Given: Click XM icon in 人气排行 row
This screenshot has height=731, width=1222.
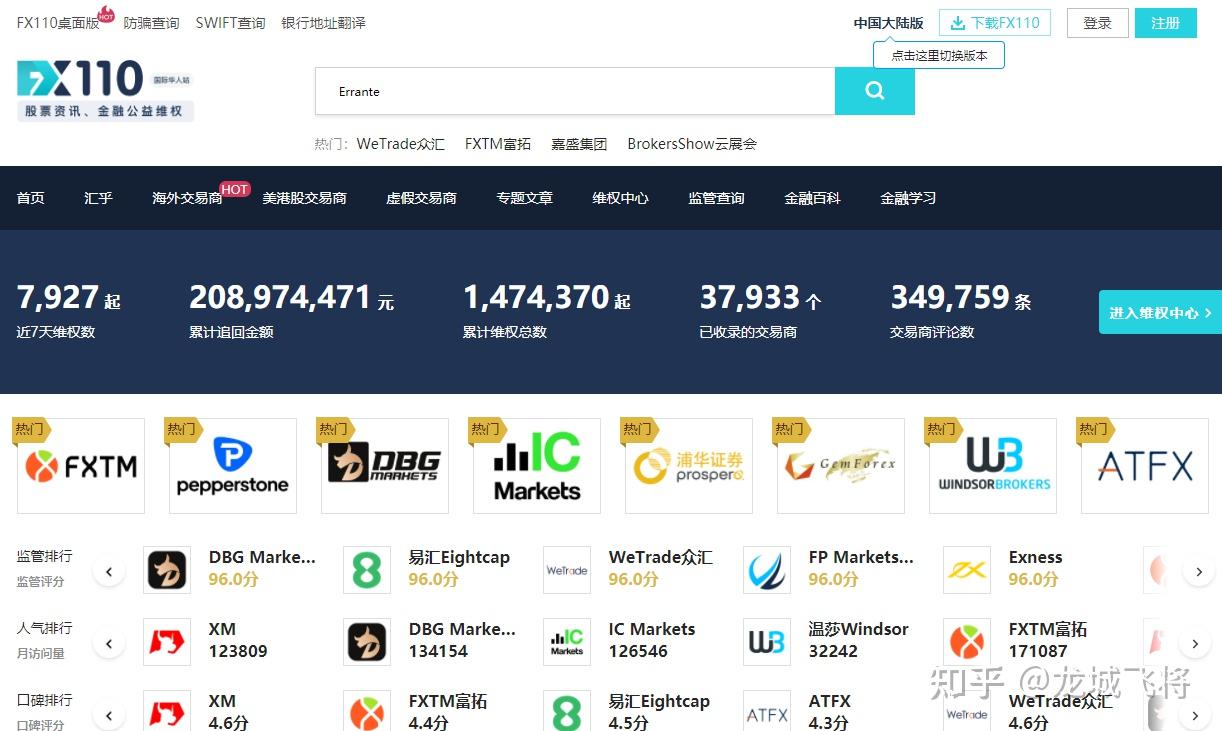Looking at the screenshot, I should (167, 642).
